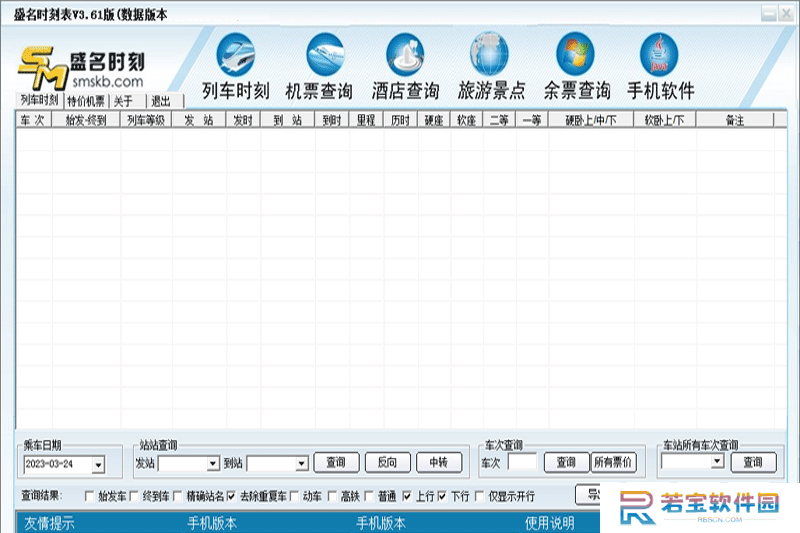Image resolution: width=800 pixels, height=533 pixels.
Task: Click the 中转 transfer button
Action: [x=439, y=463]
